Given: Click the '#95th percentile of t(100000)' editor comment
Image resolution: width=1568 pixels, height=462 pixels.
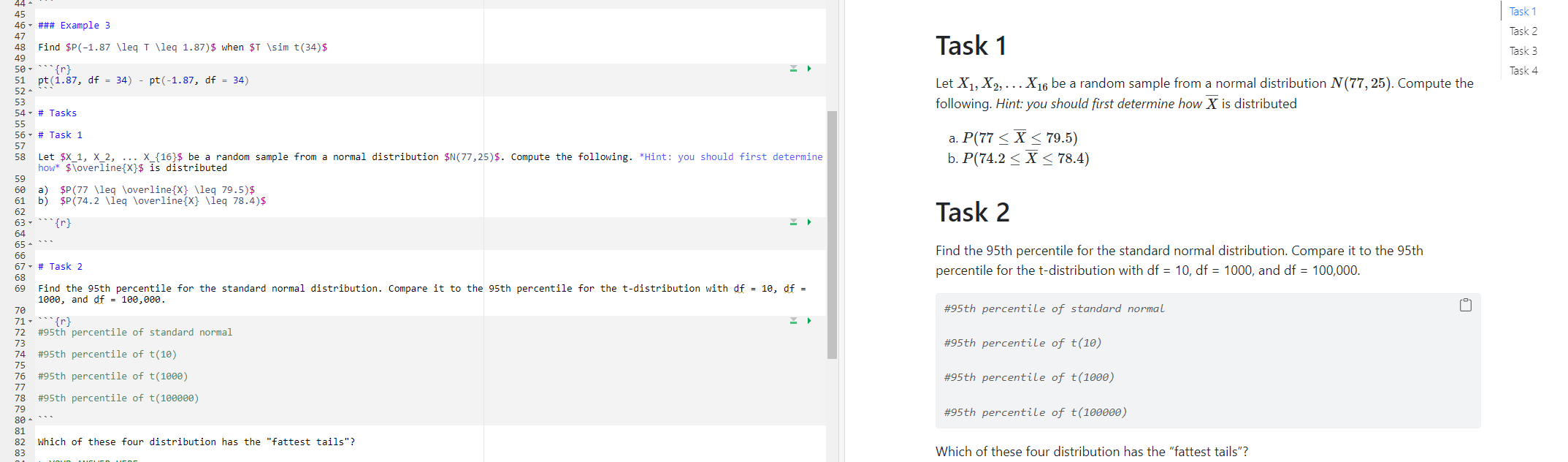Looking at the screenshot, I should (118, 398).
